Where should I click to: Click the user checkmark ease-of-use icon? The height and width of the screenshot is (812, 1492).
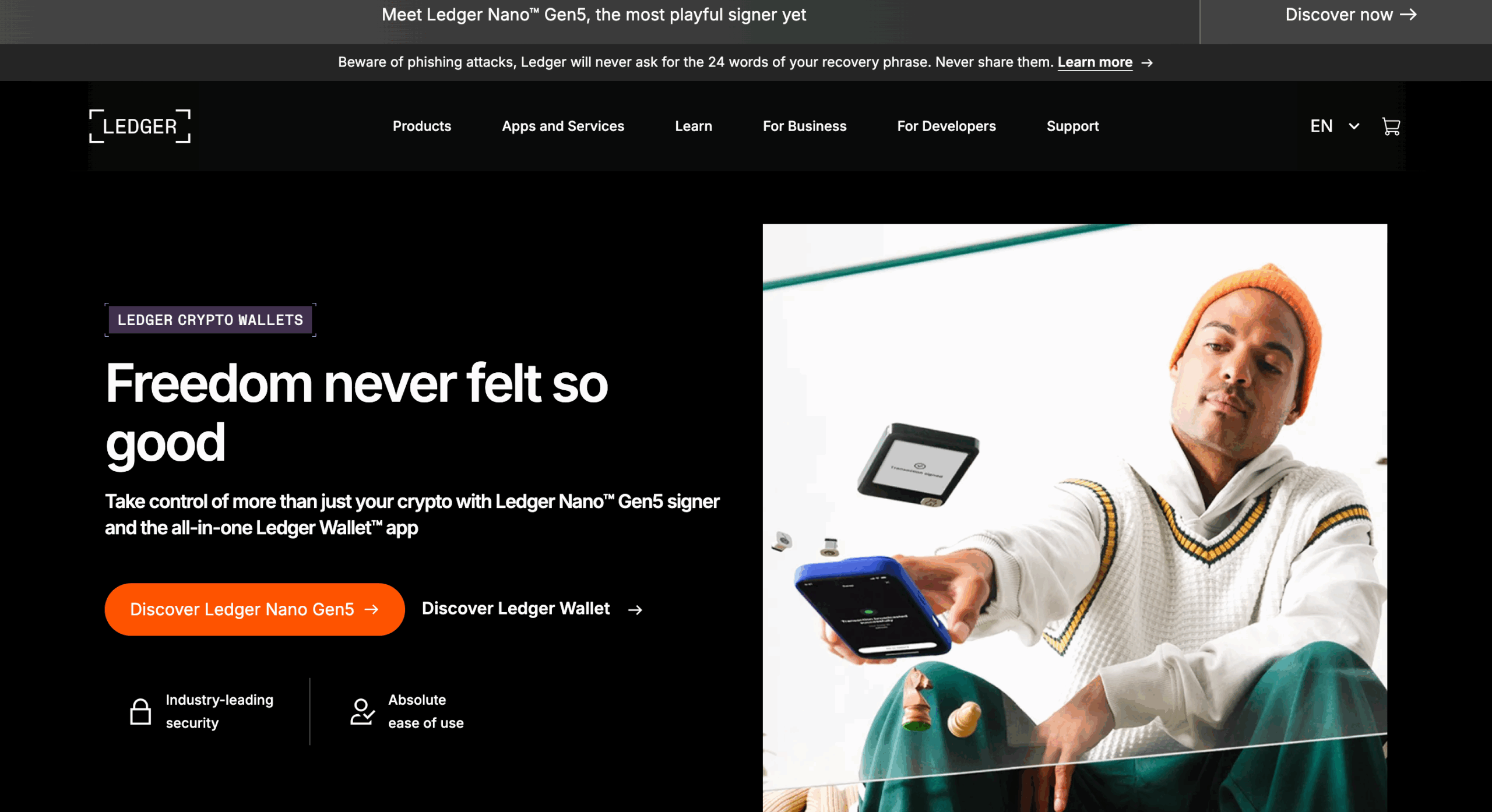click(x=362, y=711)
